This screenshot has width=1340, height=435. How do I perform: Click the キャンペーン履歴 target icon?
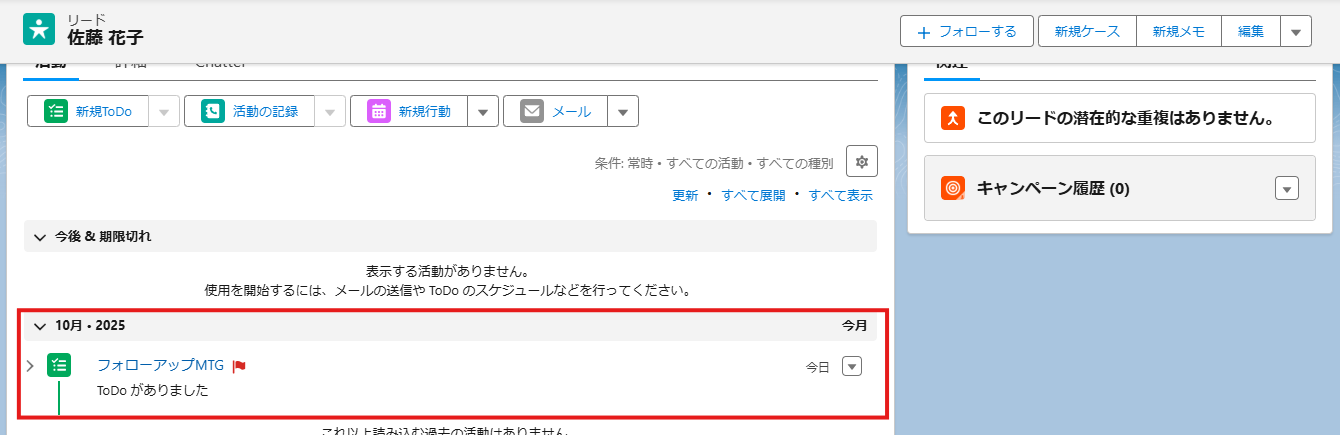[x=953, y=187]
